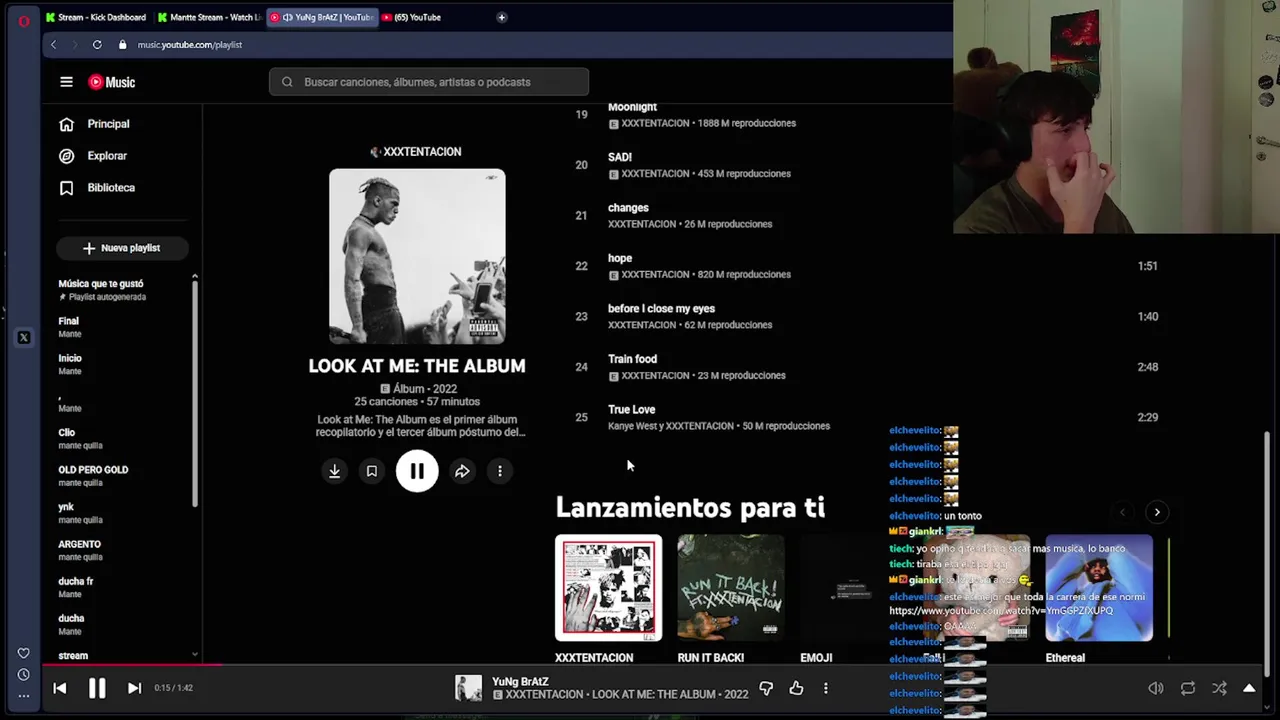Focus the Buscar canciones search field

coord(429,82)
